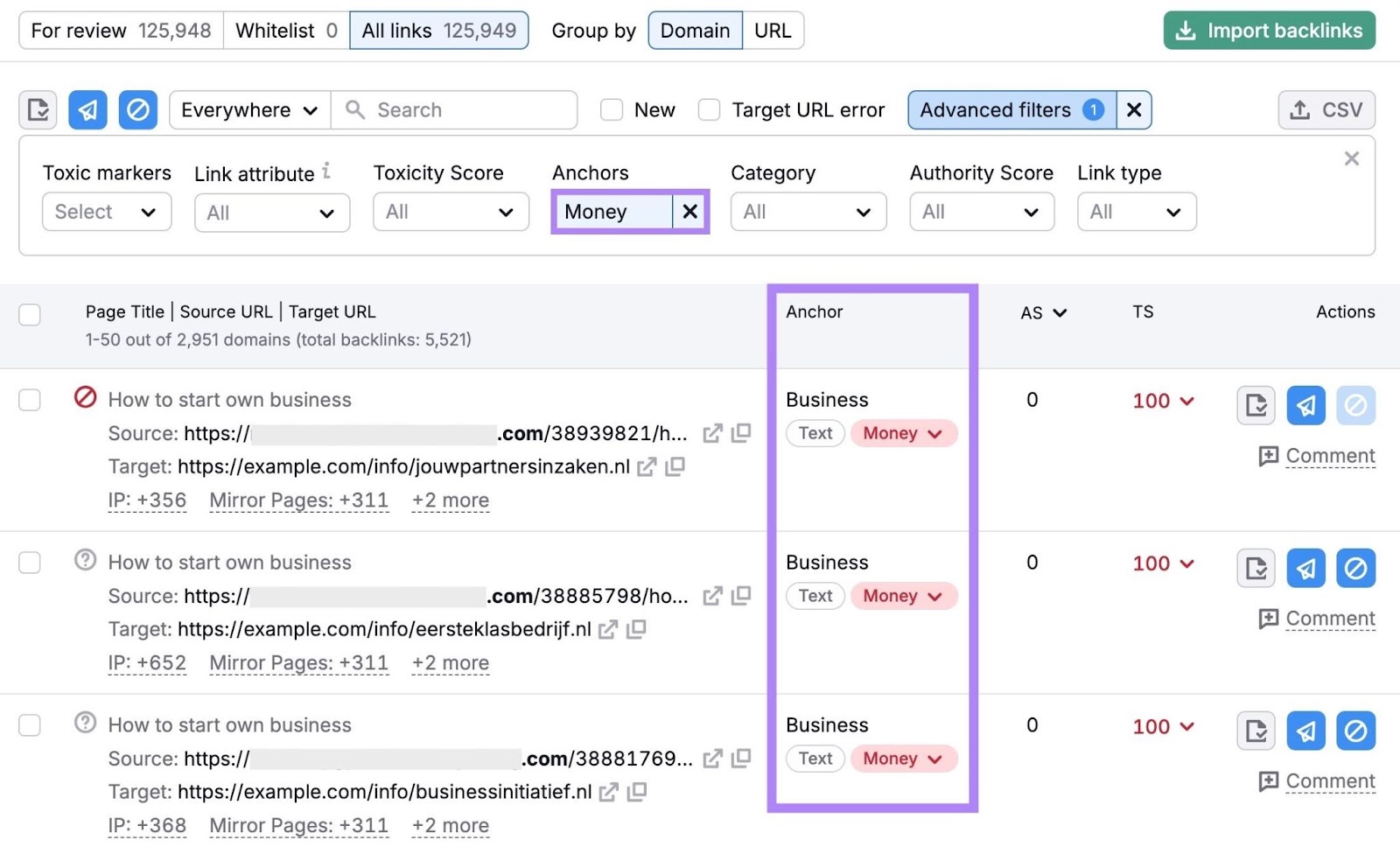Click the paper plane Remove list icon in toolbar
The height and width of the screenshot is (854, 1400).
click(87, 109)
